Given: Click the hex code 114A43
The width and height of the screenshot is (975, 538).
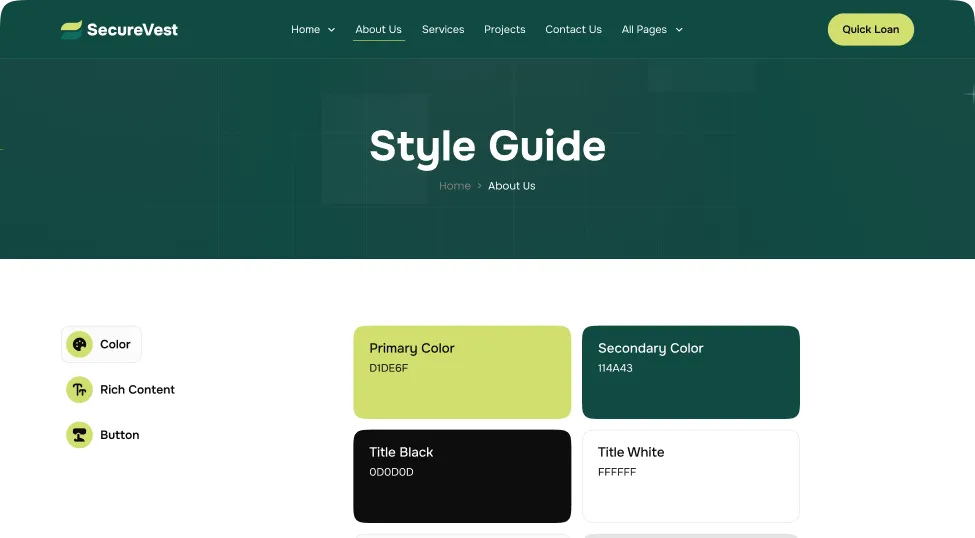Looking at the screenshot, I should point(615,368).
